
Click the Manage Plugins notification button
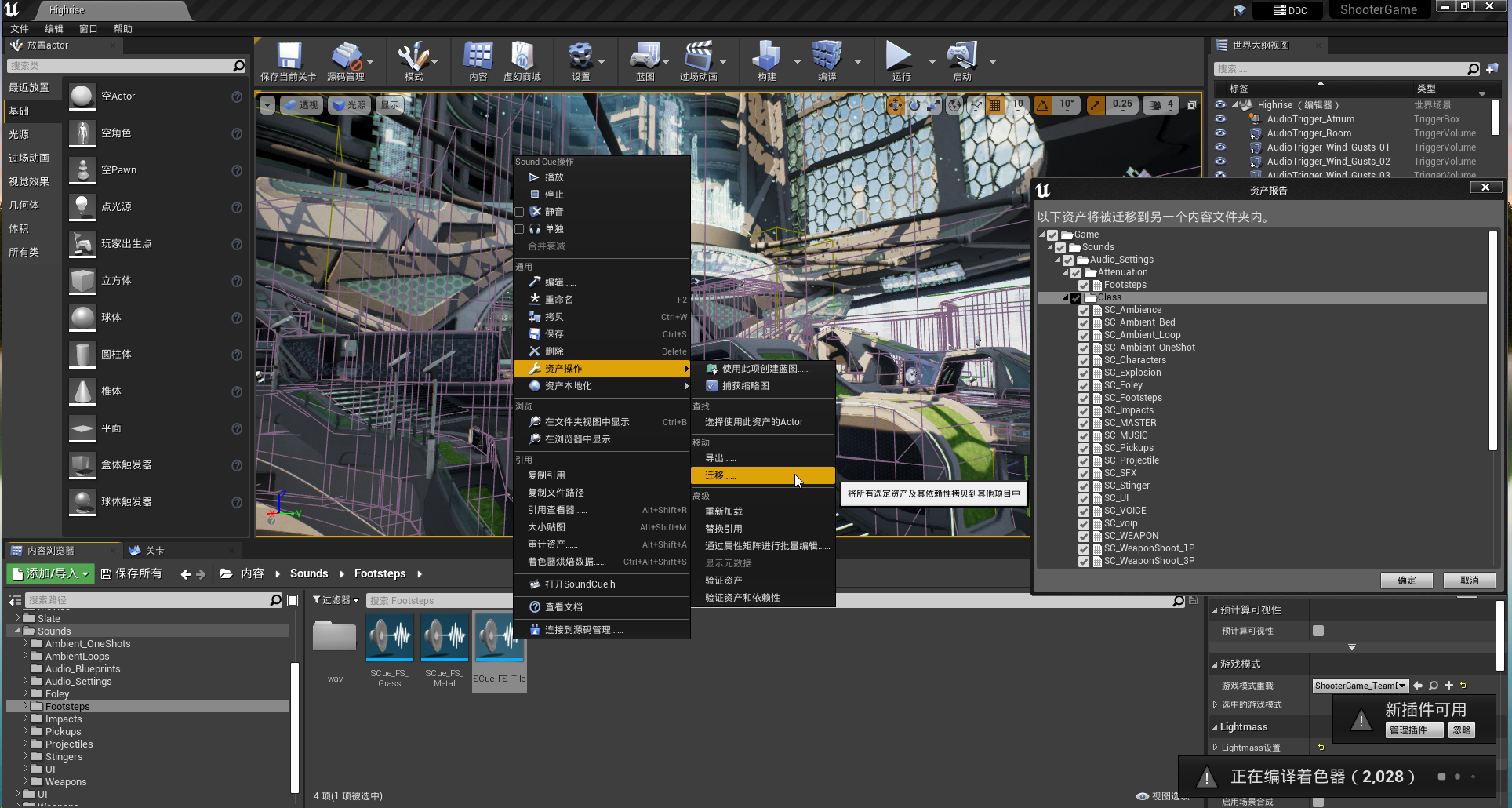click(x=1415, y=730)
